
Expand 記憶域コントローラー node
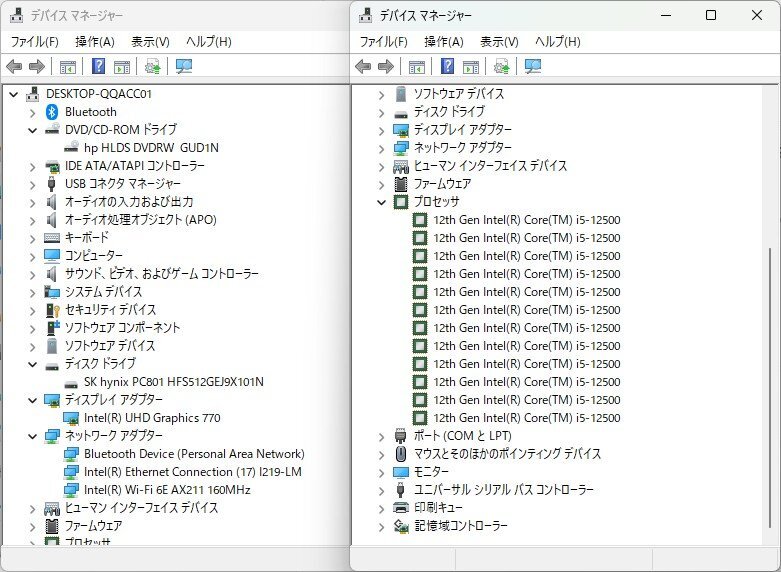(x=382, y=526)
